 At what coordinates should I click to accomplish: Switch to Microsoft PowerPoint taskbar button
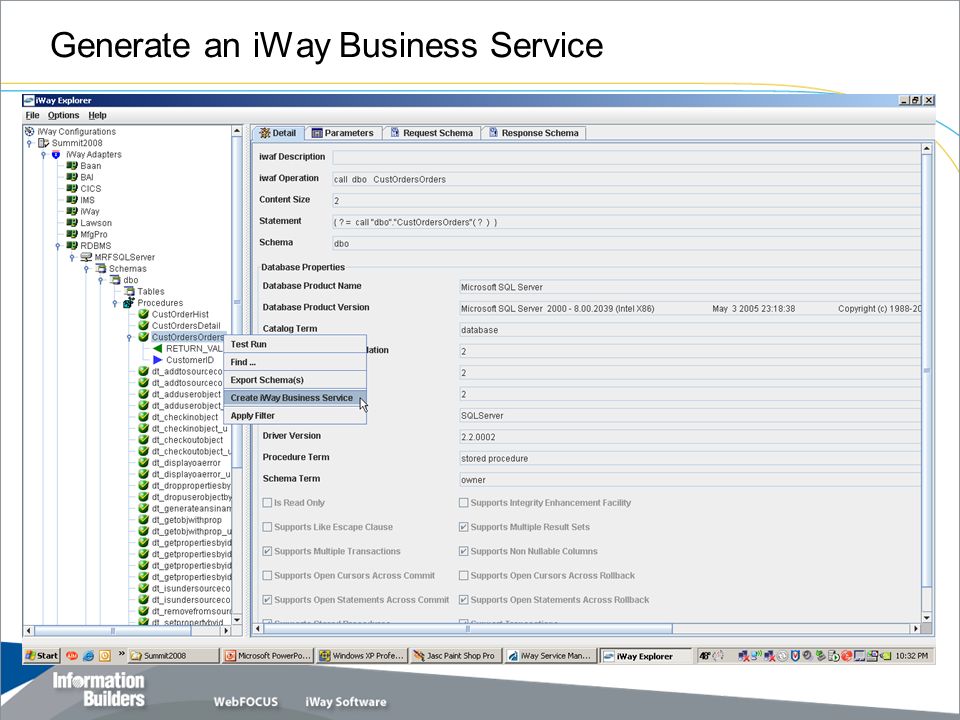(x=268, y=656)
